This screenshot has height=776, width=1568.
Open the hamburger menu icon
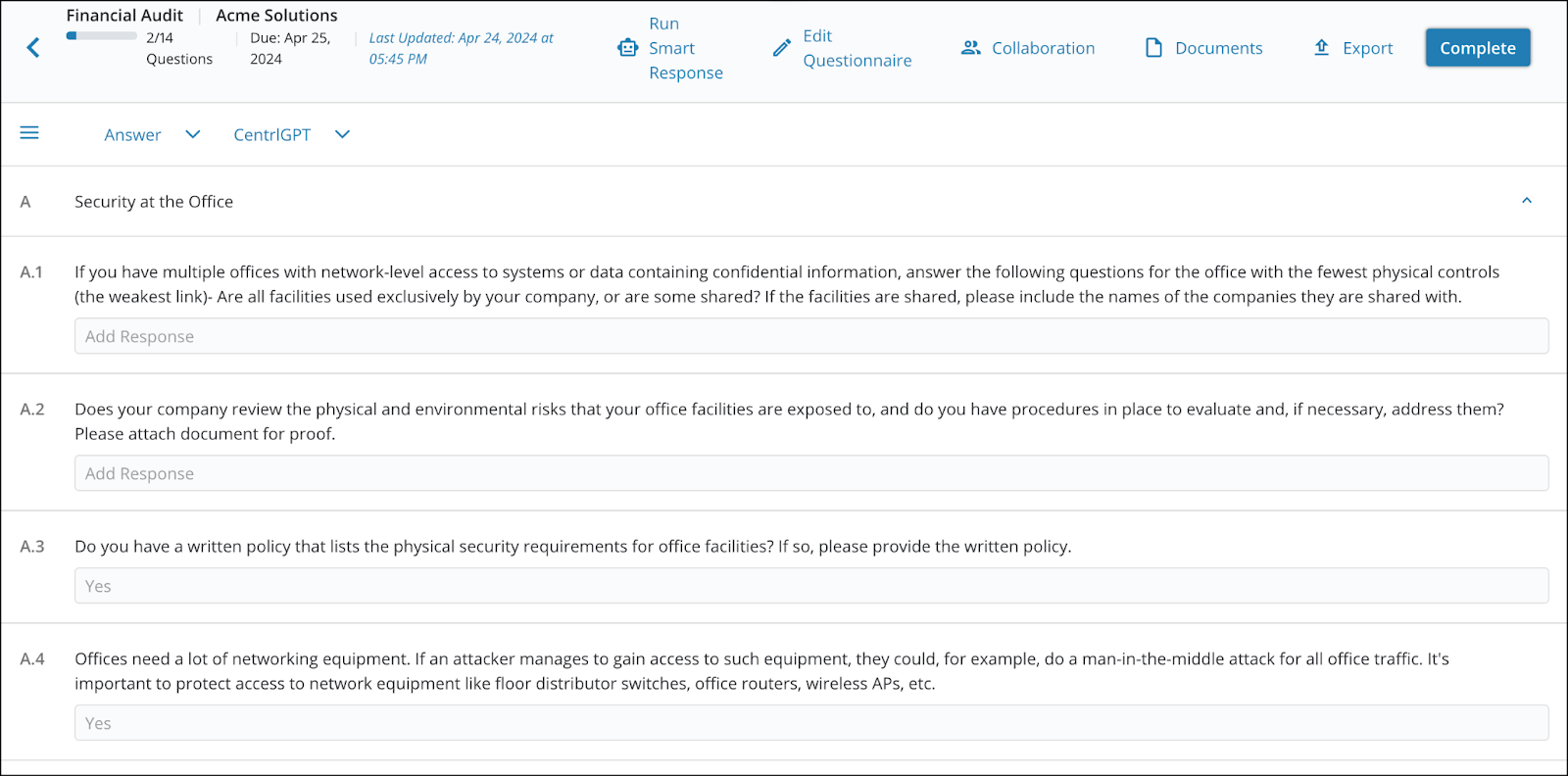click(29, 133)
